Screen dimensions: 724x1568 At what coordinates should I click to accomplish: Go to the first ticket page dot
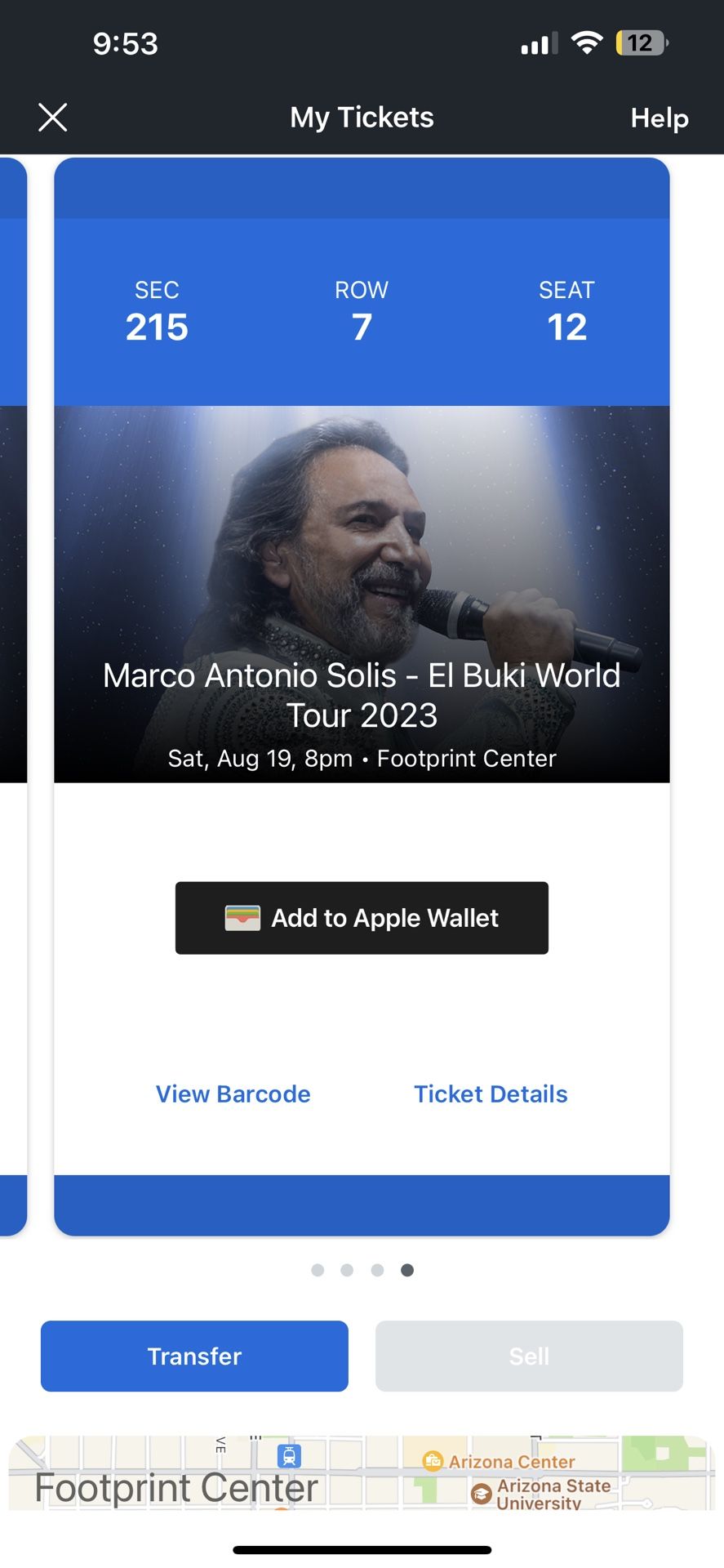point(318,1270)
